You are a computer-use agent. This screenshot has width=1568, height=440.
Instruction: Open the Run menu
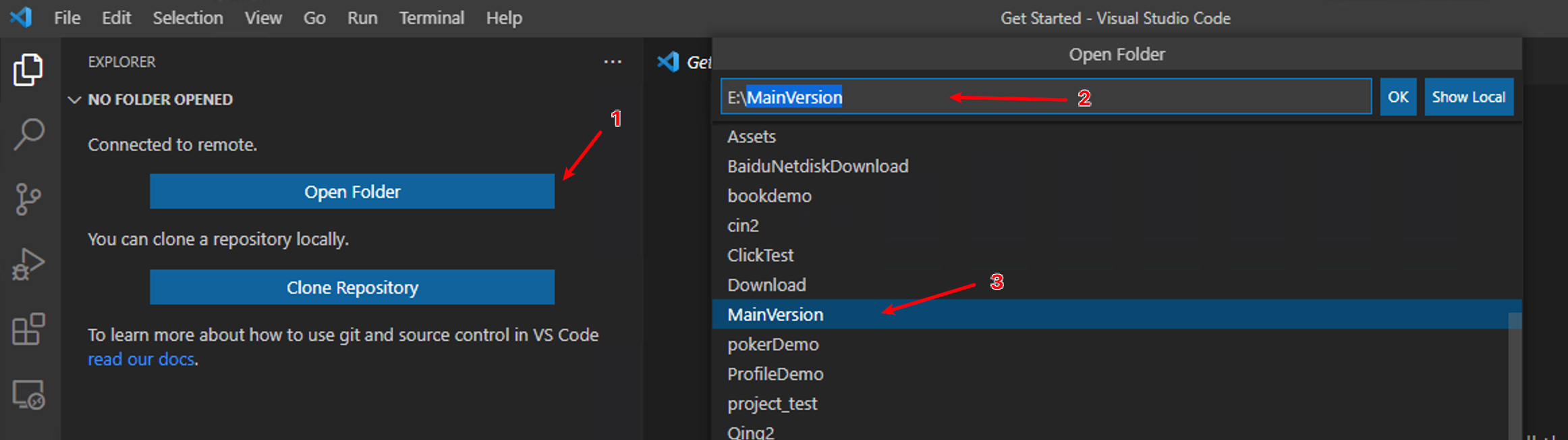click(x=362, y=18)
